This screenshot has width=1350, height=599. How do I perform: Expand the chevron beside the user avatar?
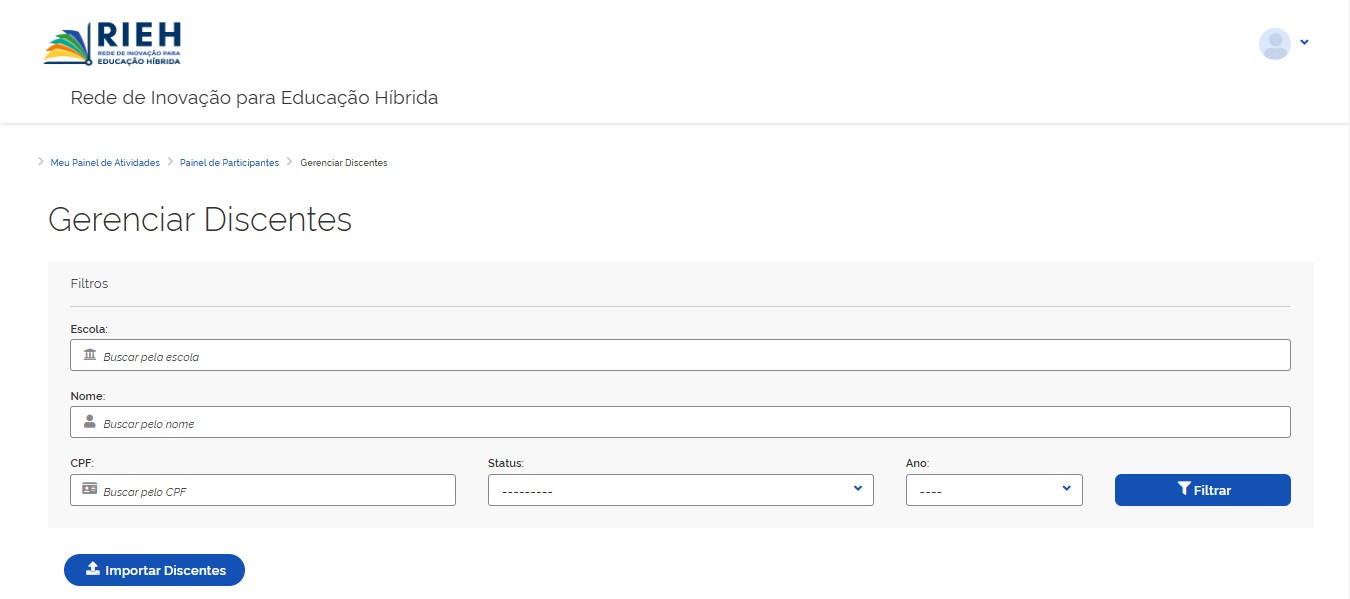(x=1304, y=42)
